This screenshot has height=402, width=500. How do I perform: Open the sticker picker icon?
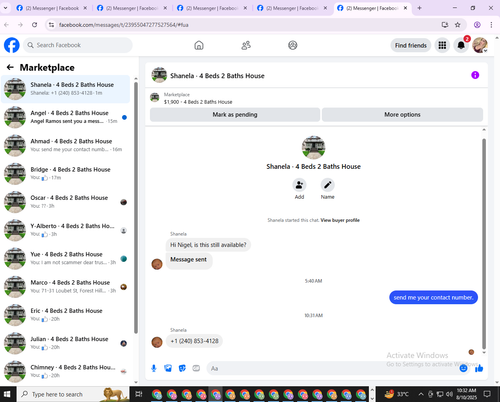click(182, 368)
